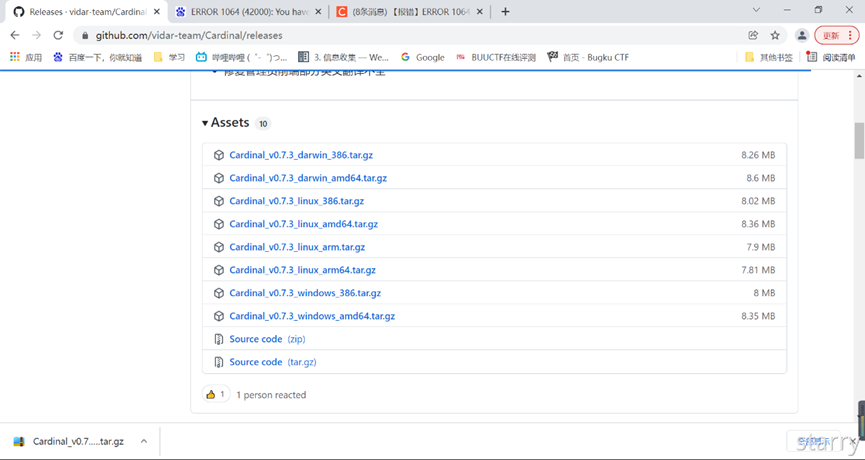The width and height of the screenshot is (865, 460).
Task: Click package icon beside windows_386 asset
Action: (219, 293)
